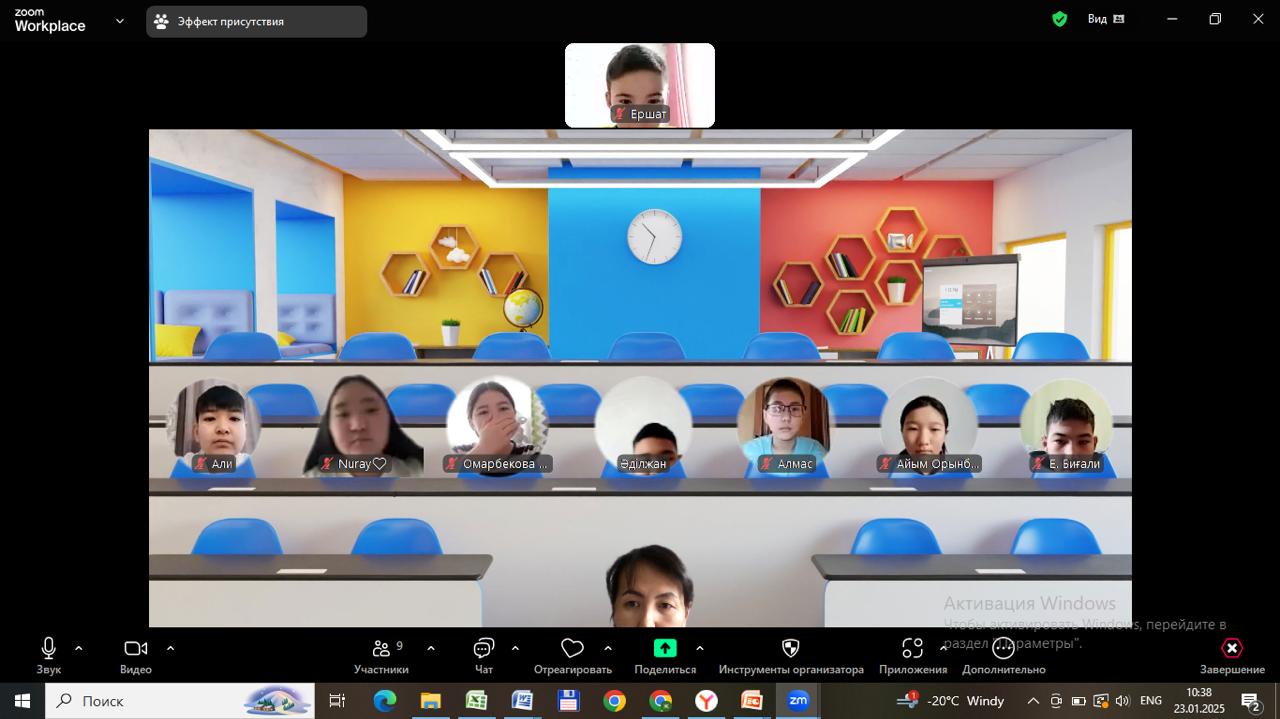Expand video options arrow next to Видео
Image resolution: width=1280 pixels, height=719 pixels.
tap(170, 648)
